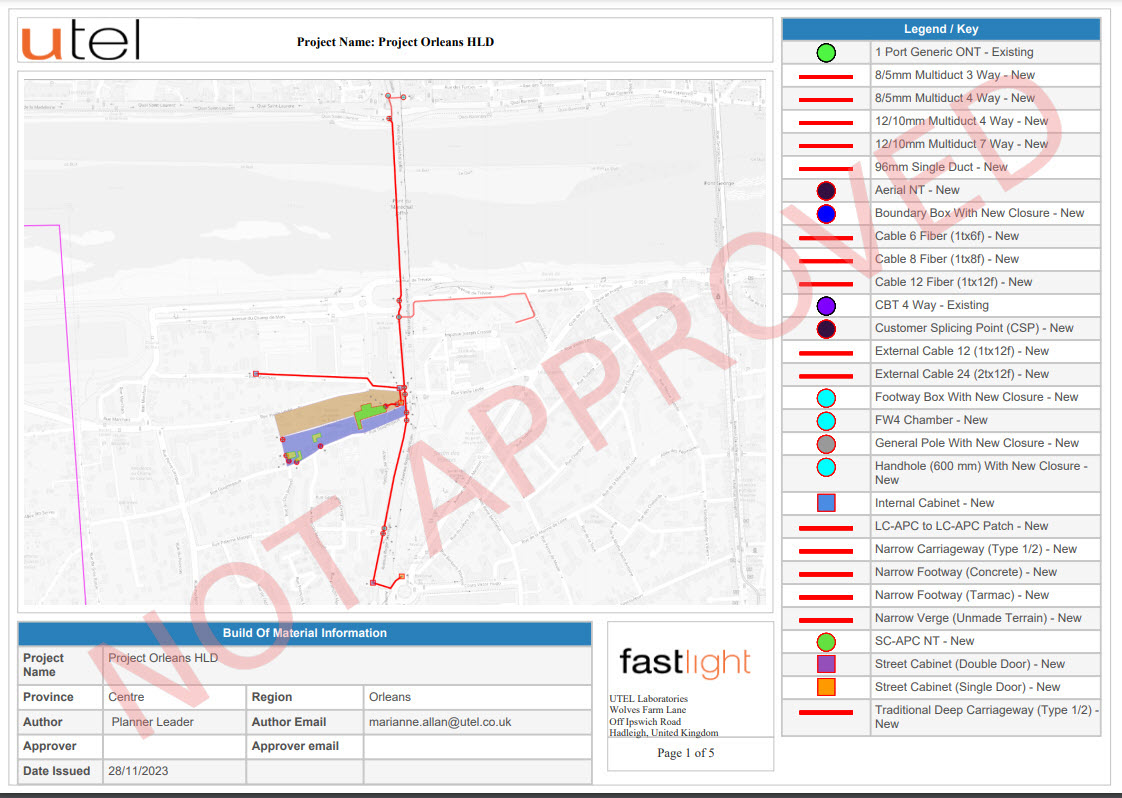Select the "Region" label in the table
1122x798 pixels.
click(x=271, y=697)
